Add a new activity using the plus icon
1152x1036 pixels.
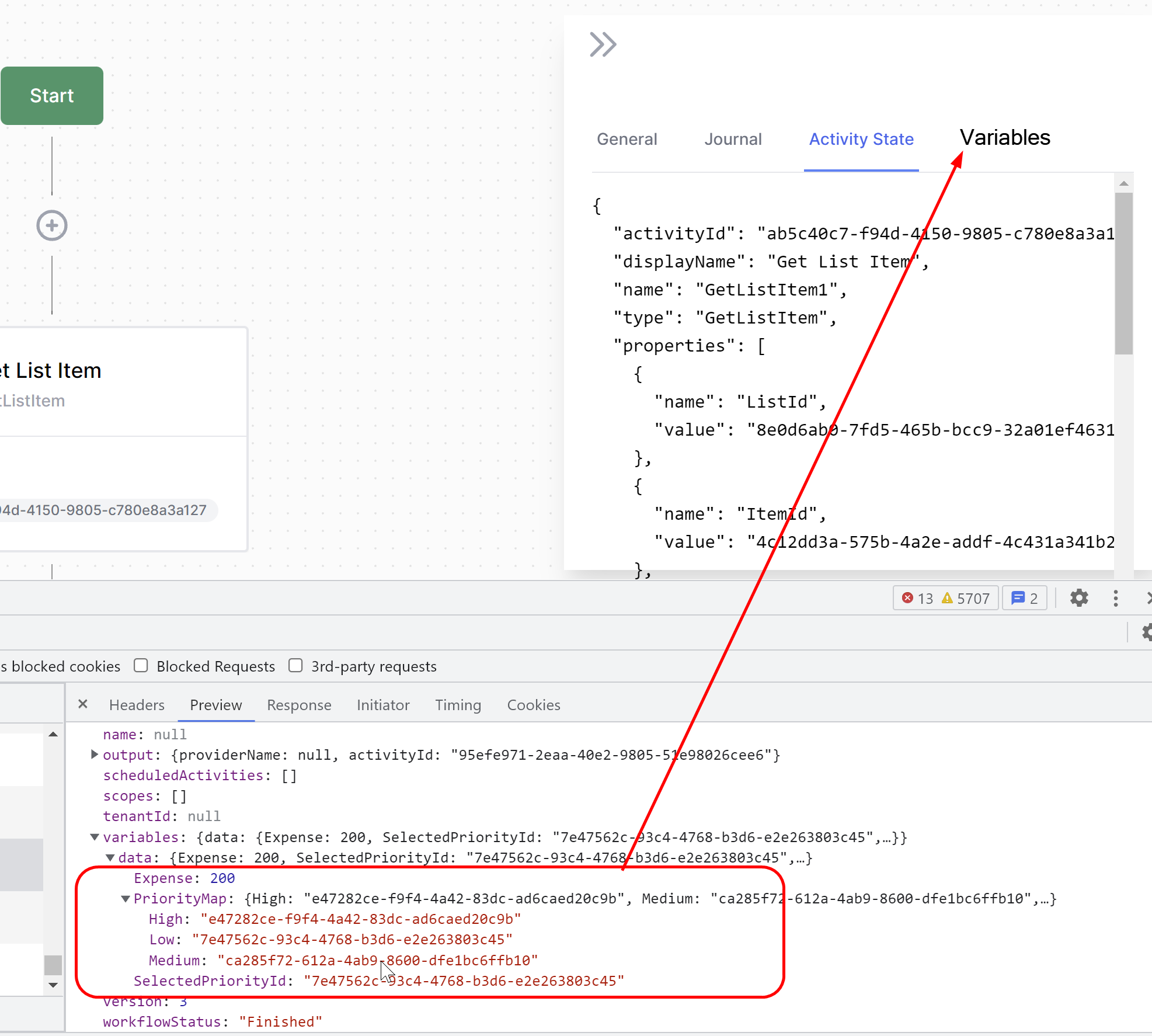51,225
